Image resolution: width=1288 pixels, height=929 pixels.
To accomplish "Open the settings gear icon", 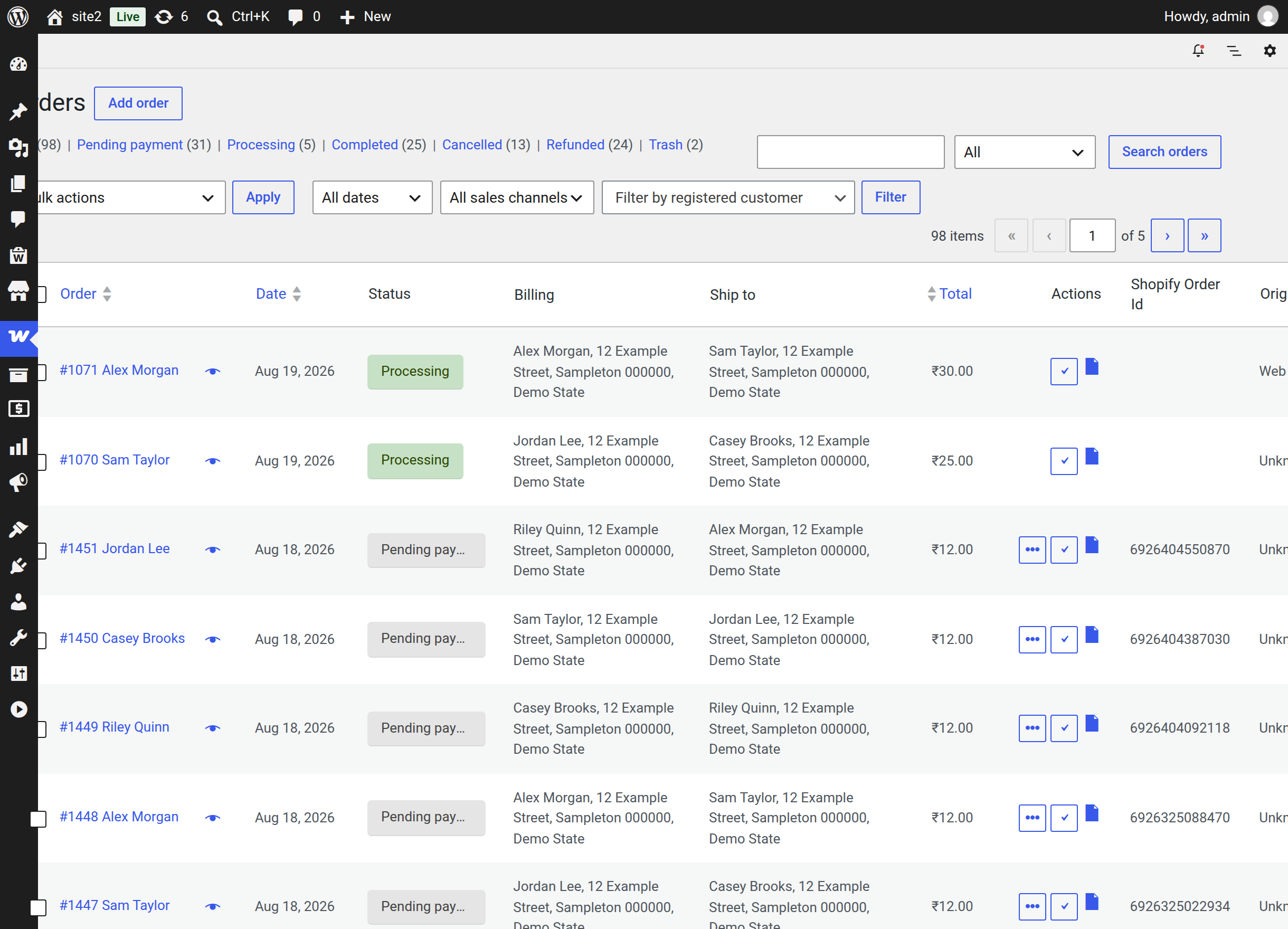I will [1270, 51].
